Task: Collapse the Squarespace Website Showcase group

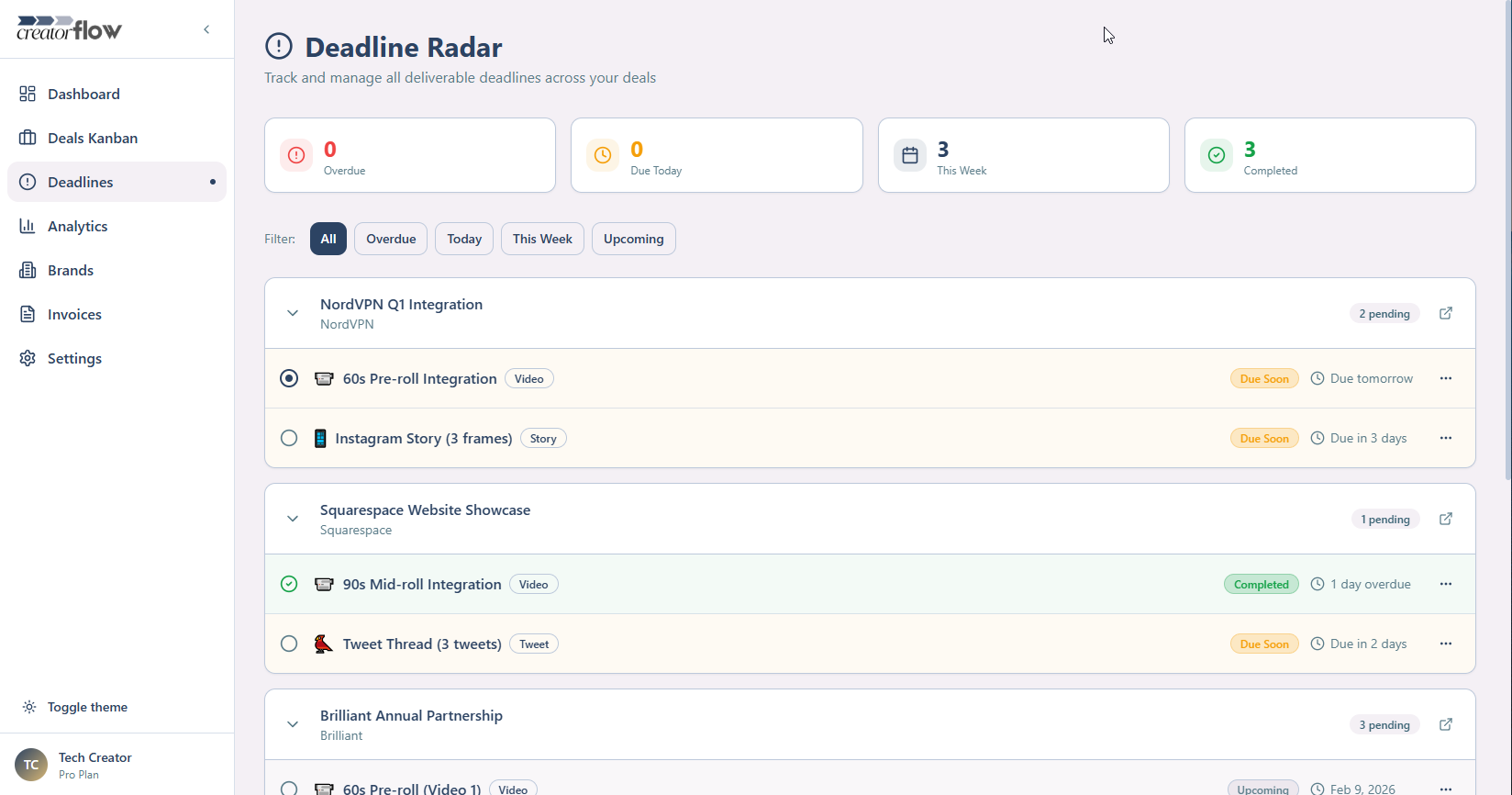Action: pyautogui.click(x=293, y=519)
